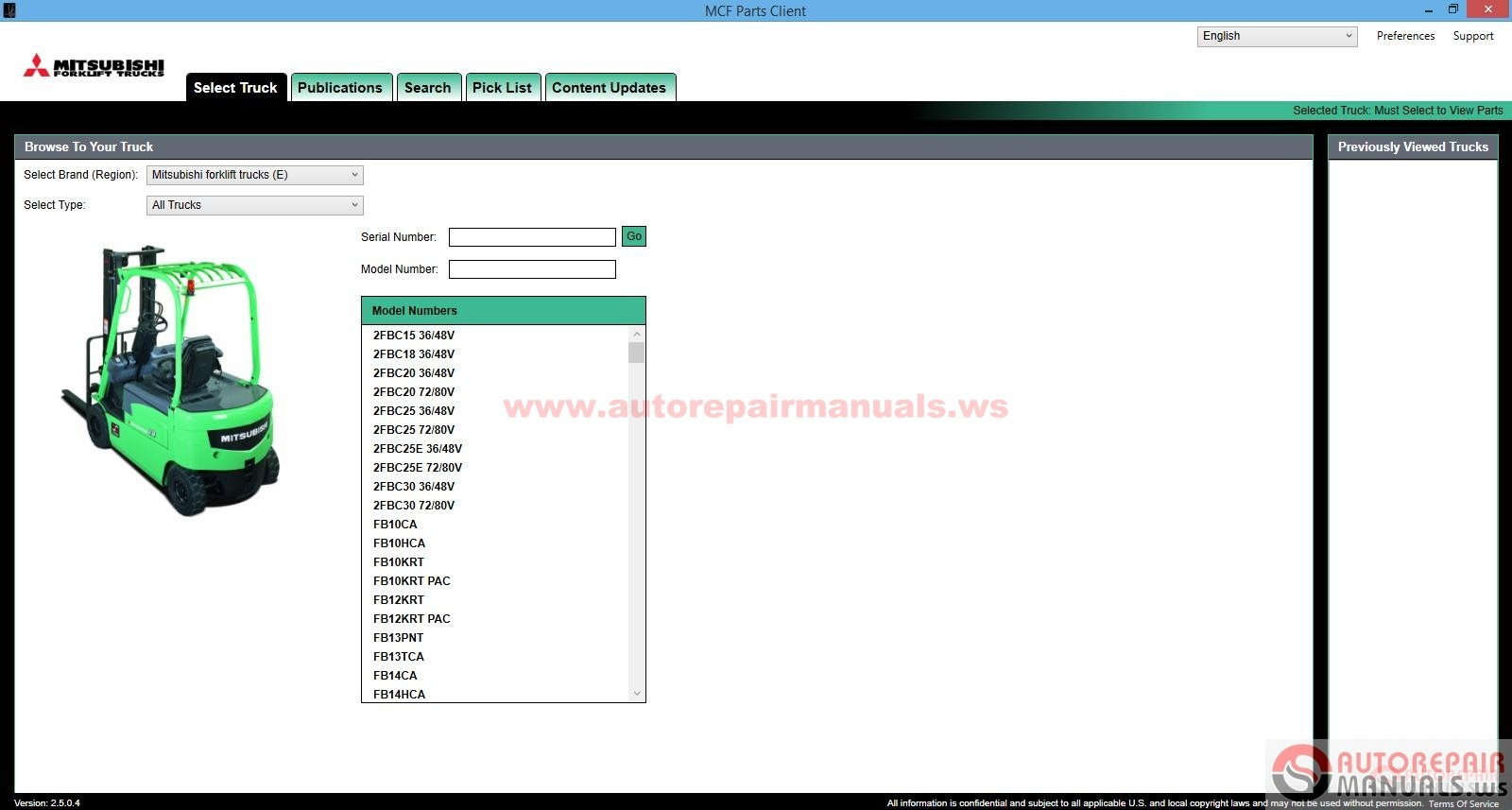Open Preferences
Viewport: 1512px width, 810px height.
coord(1405,36)
